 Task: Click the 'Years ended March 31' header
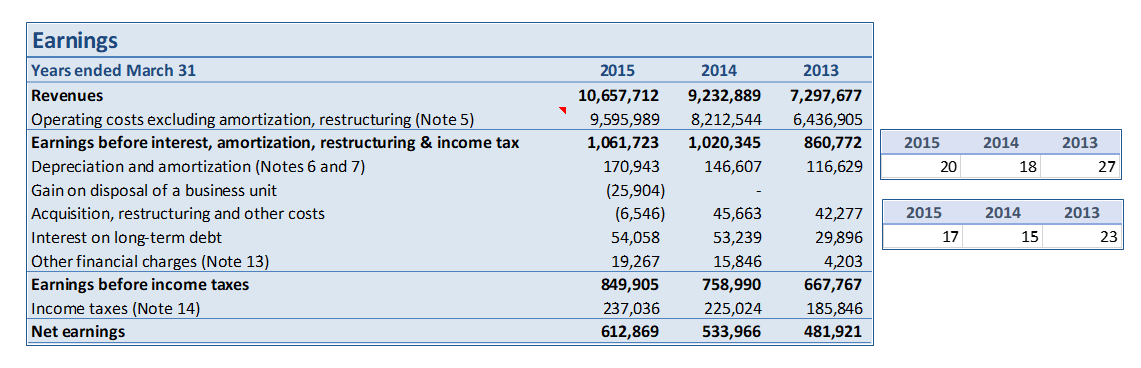click(x=114, y=71)
